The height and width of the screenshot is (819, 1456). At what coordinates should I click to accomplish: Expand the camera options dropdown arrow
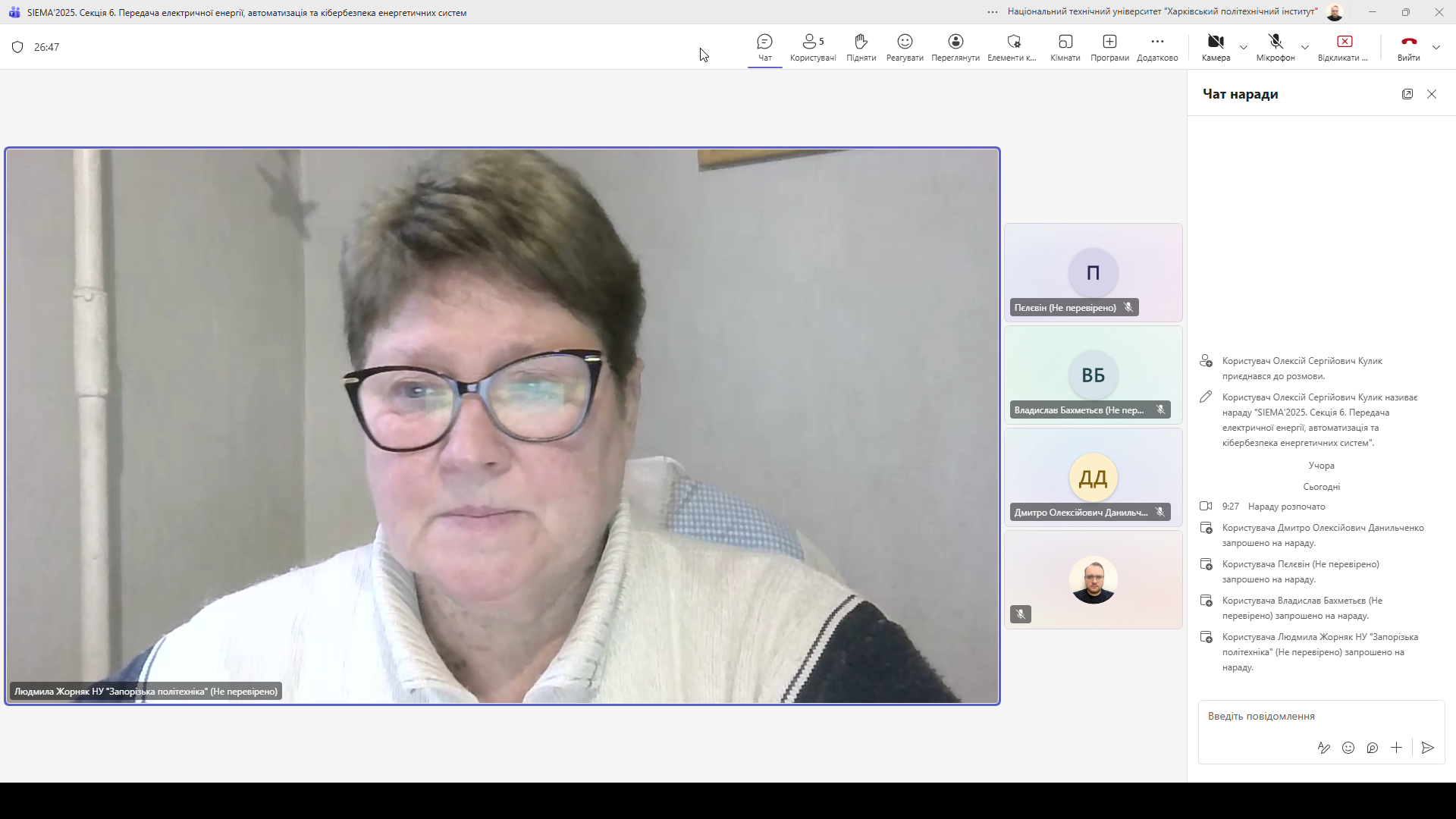click(x=1244, y=47)
